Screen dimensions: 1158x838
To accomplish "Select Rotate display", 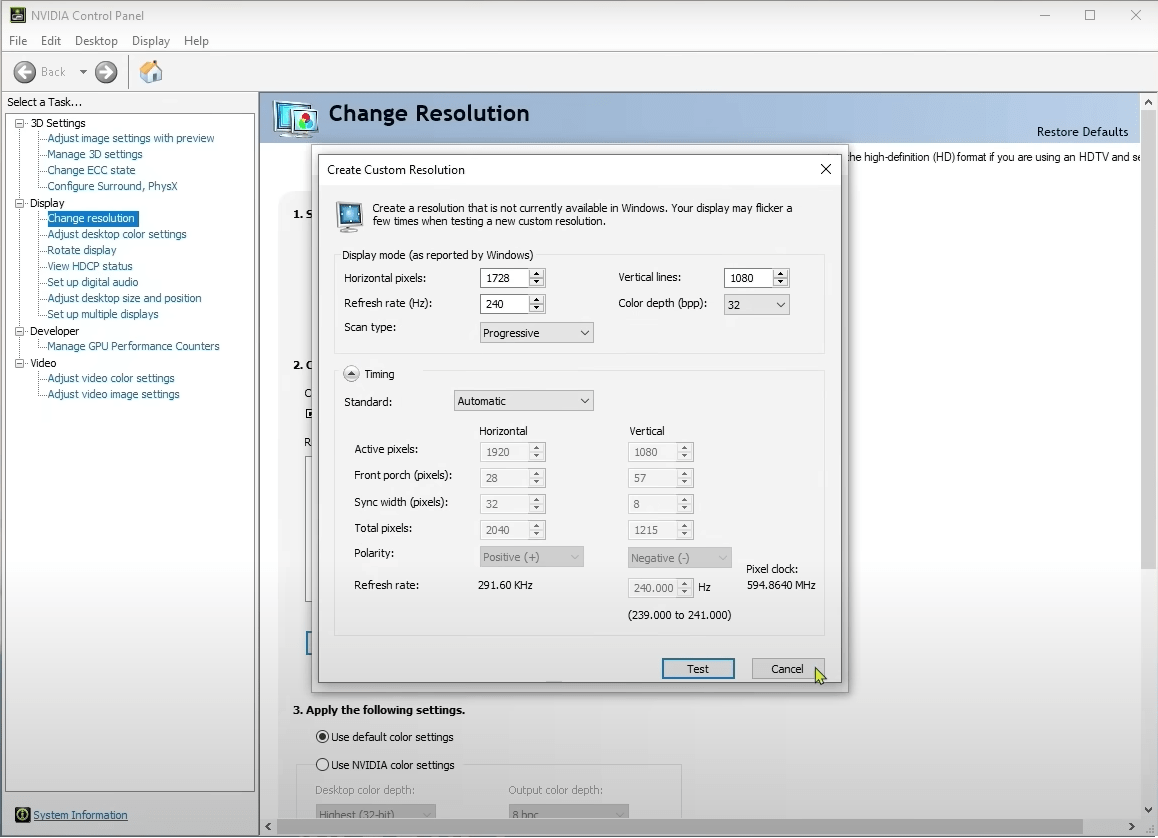I will pyautogui.click(x=81, y=250).
